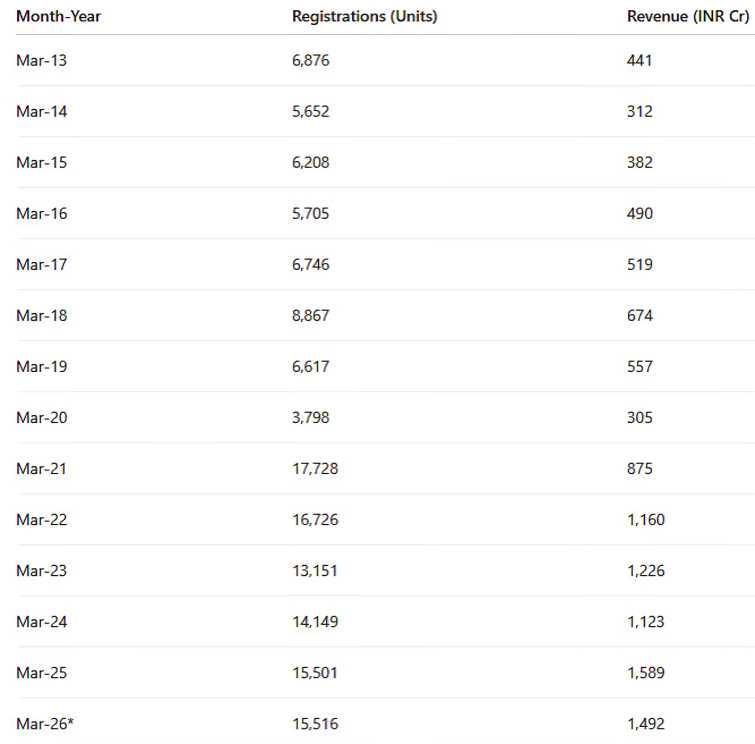
Task: Select the Mar-15 month cell
Action: (41, 163)
